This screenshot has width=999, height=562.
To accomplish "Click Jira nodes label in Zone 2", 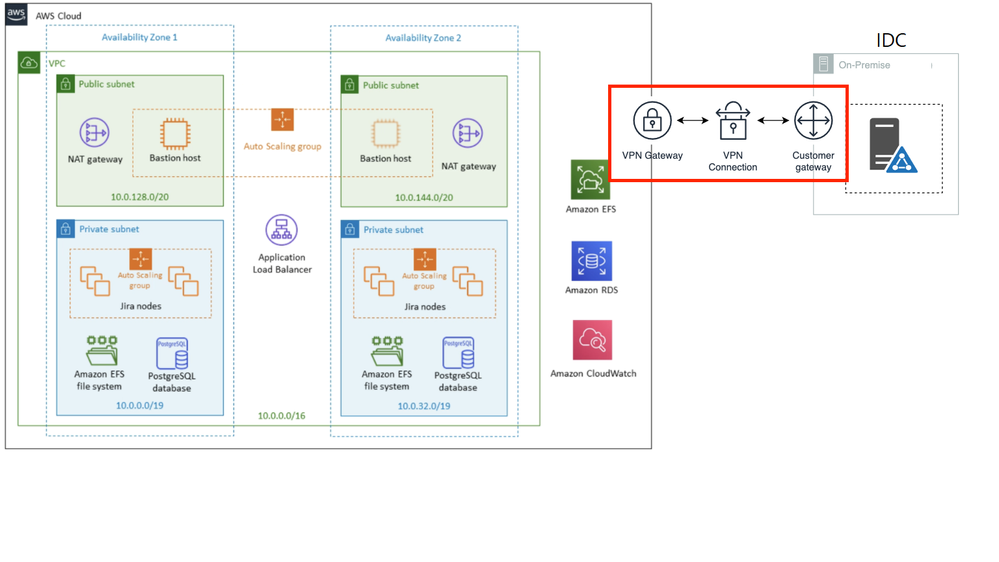I will pyautogui.click(x=425, y=306).
